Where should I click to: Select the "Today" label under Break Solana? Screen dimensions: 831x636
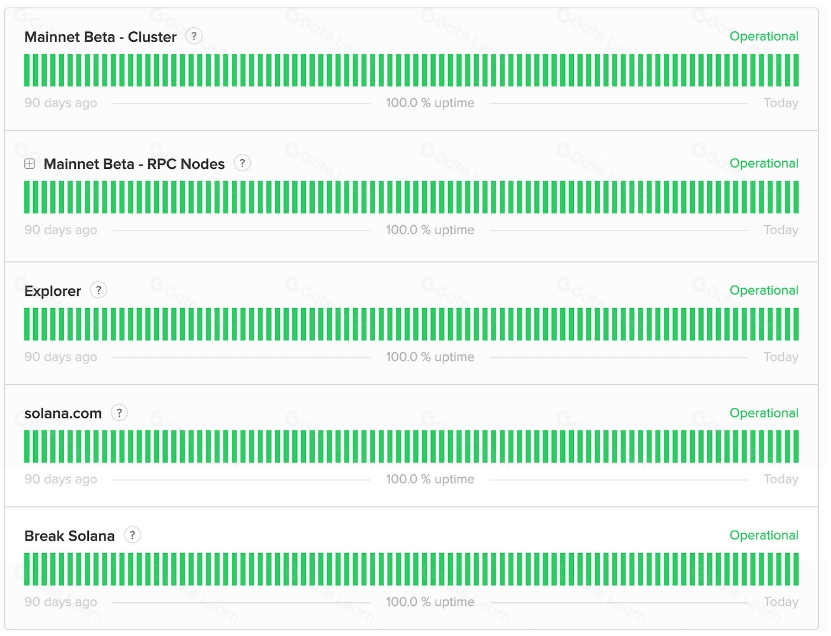coord(781,602)
